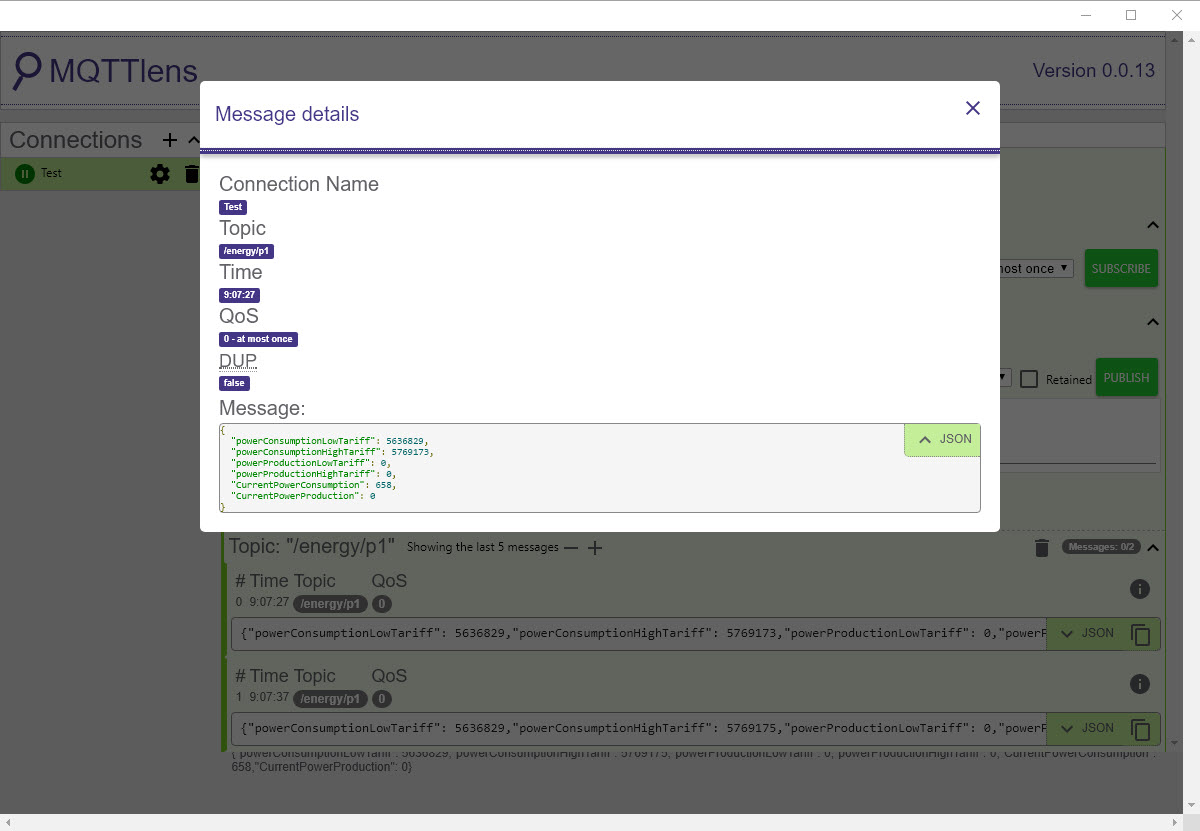Click the /energy/p1 topic badge in dialog
This screenshot has width=1200, height=831.
246,251
